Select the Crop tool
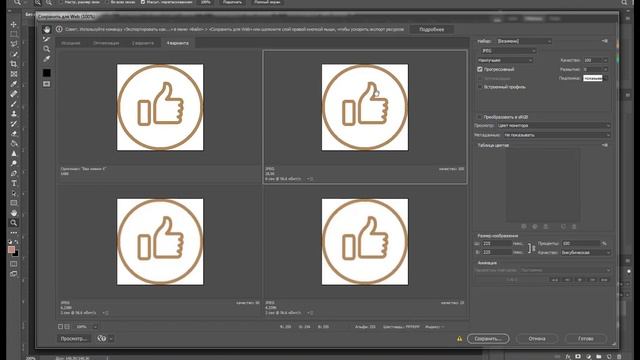640x360 pixels. click(13, 64)
